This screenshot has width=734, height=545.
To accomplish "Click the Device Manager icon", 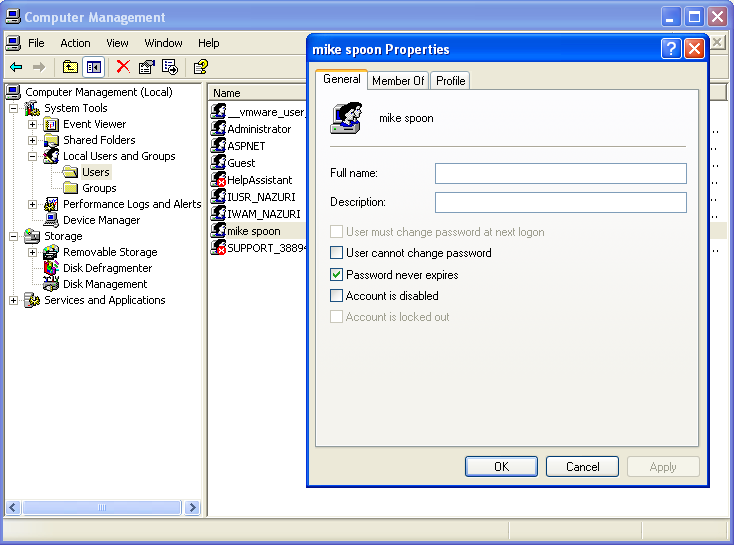I will coord(51,220).
